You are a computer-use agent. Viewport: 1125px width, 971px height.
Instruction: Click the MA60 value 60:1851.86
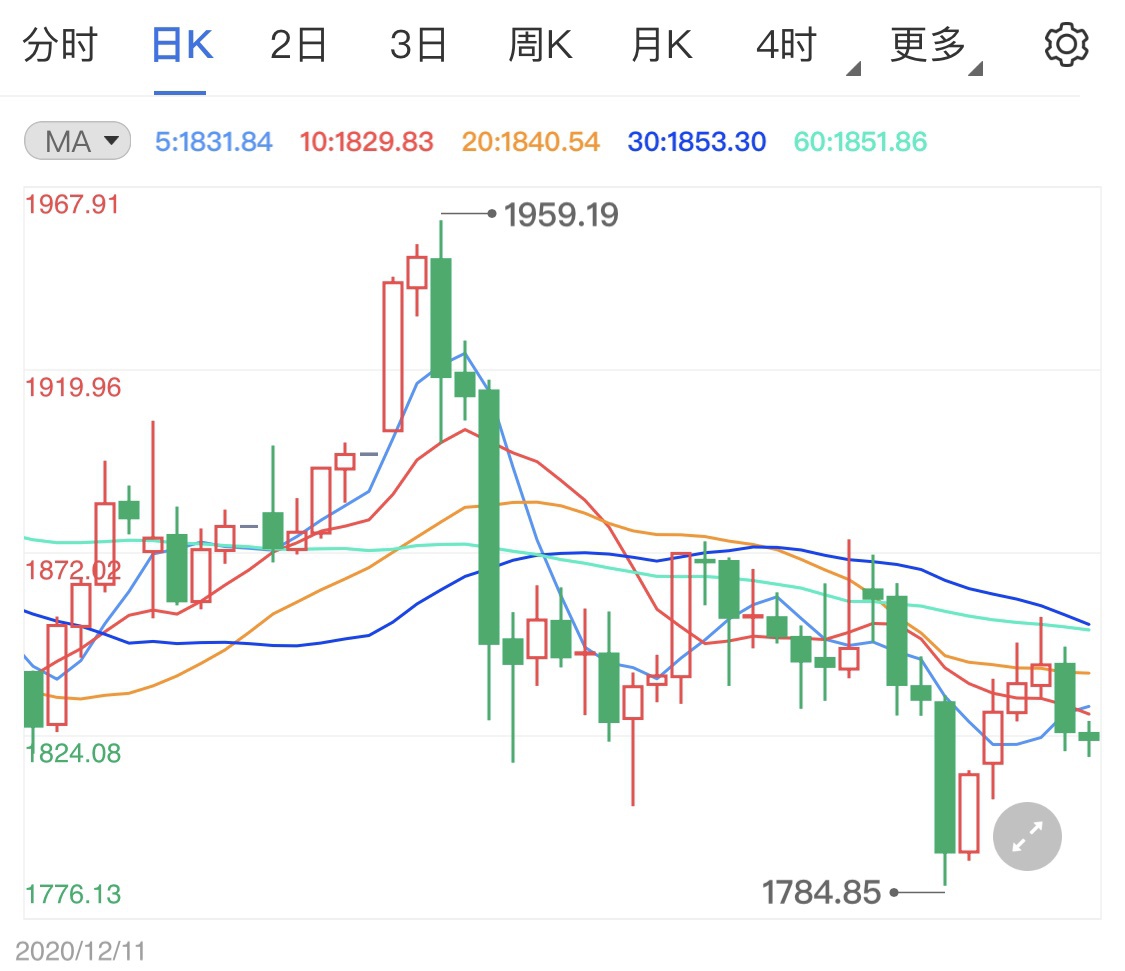click(x=860, y=141)
